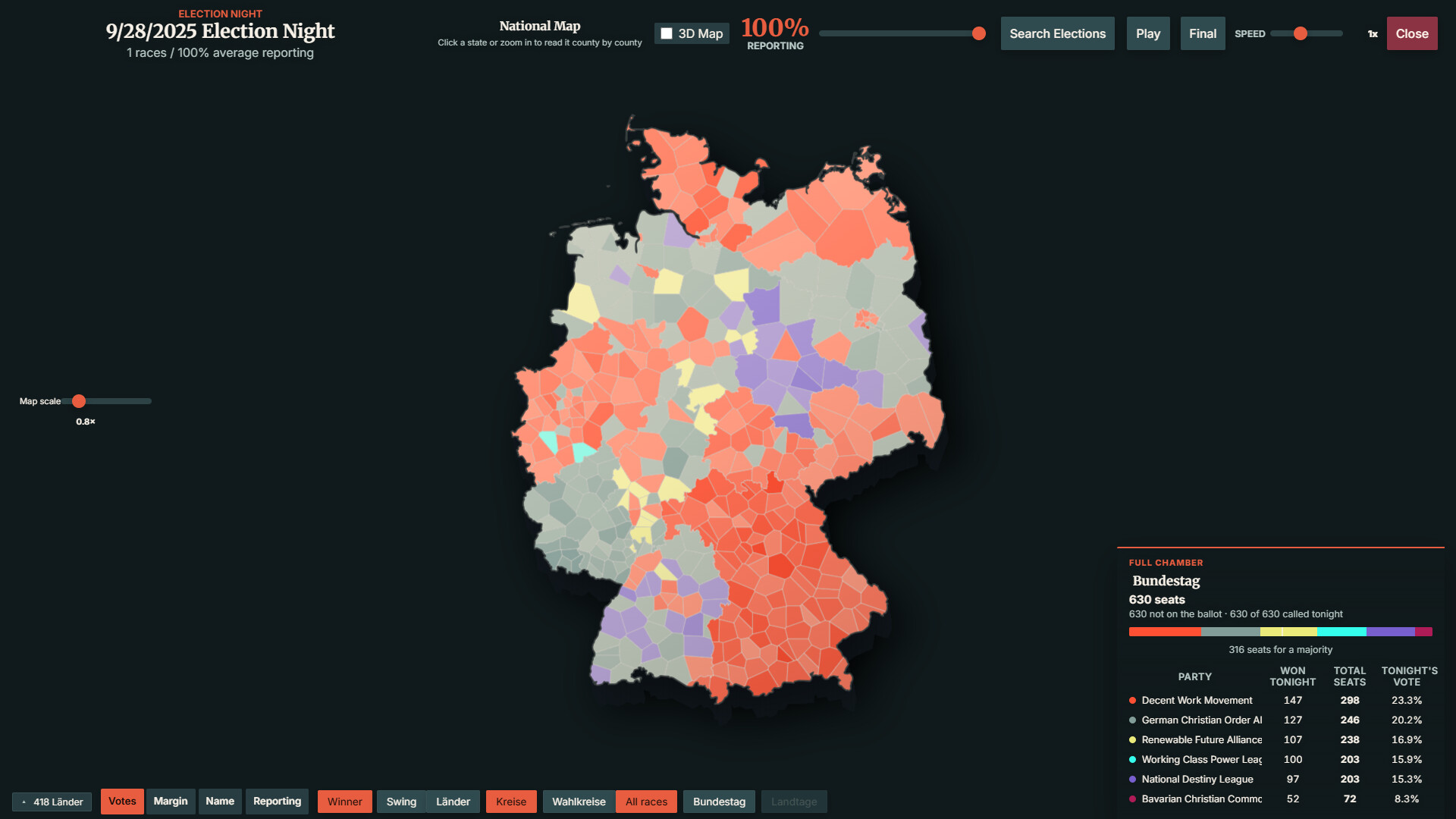The image size is (1456, 819).
Task: Click the Renewable Future Alliance yellow dot
Action: (1132, 740)
